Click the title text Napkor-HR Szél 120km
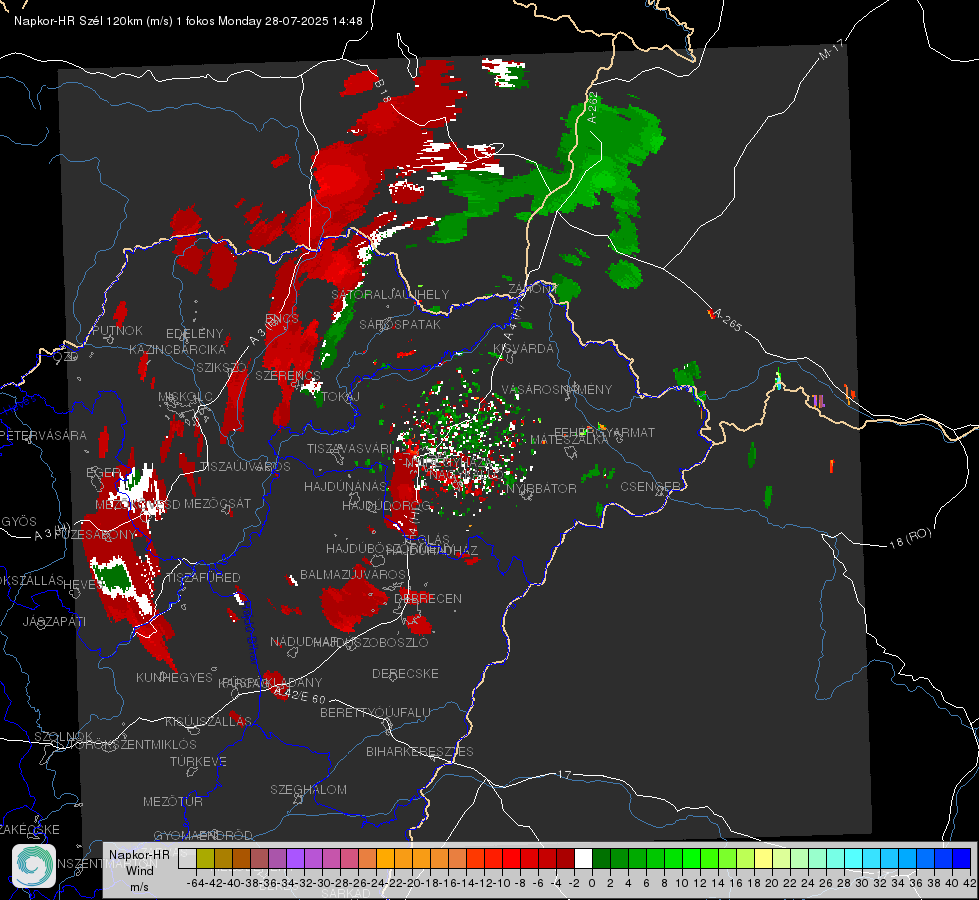Image resolution: width=979 pixels, height=900 pixels. [x=79, y=21]
